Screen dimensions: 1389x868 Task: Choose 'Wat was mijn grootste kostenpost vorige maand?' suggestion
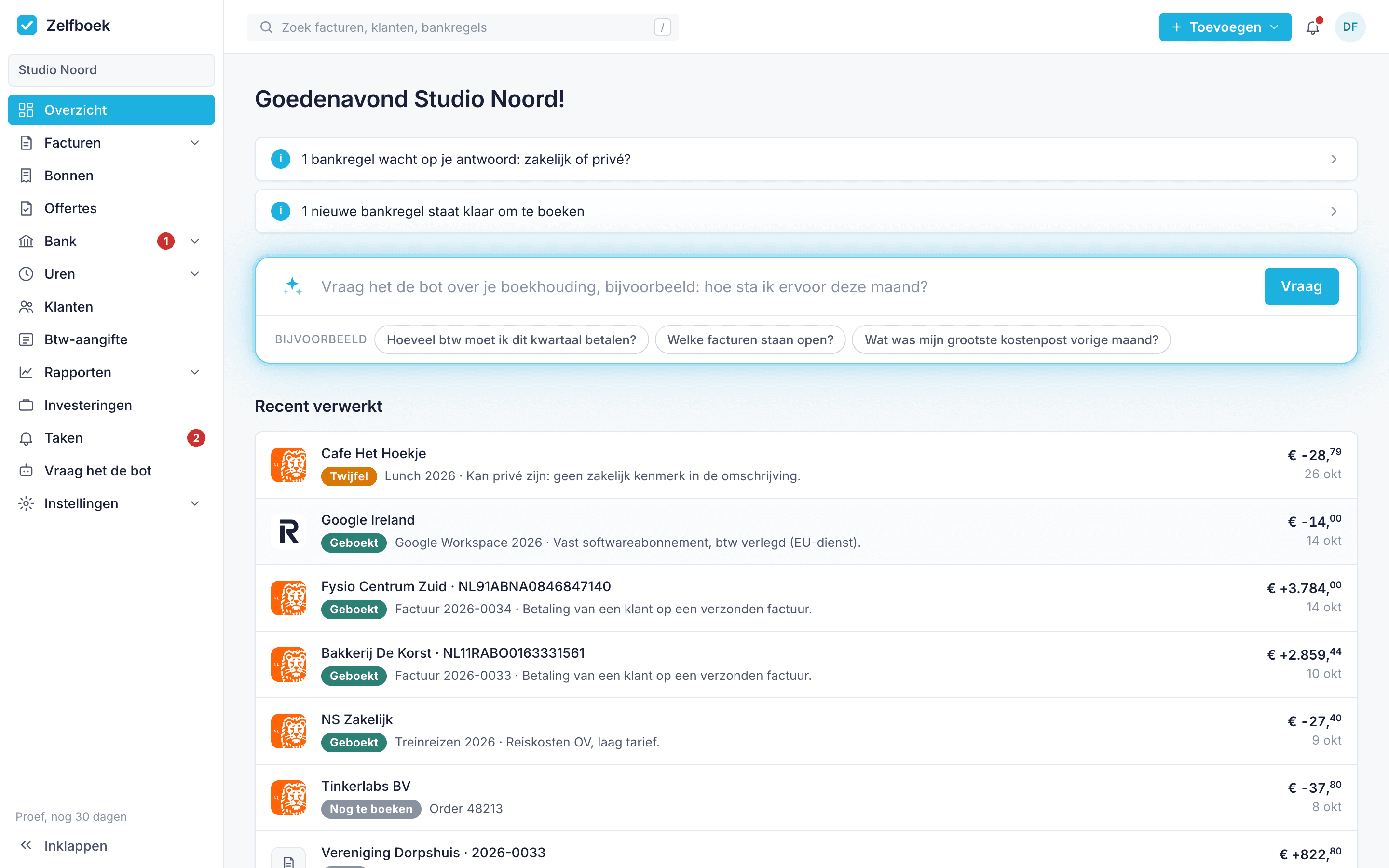1011,340
